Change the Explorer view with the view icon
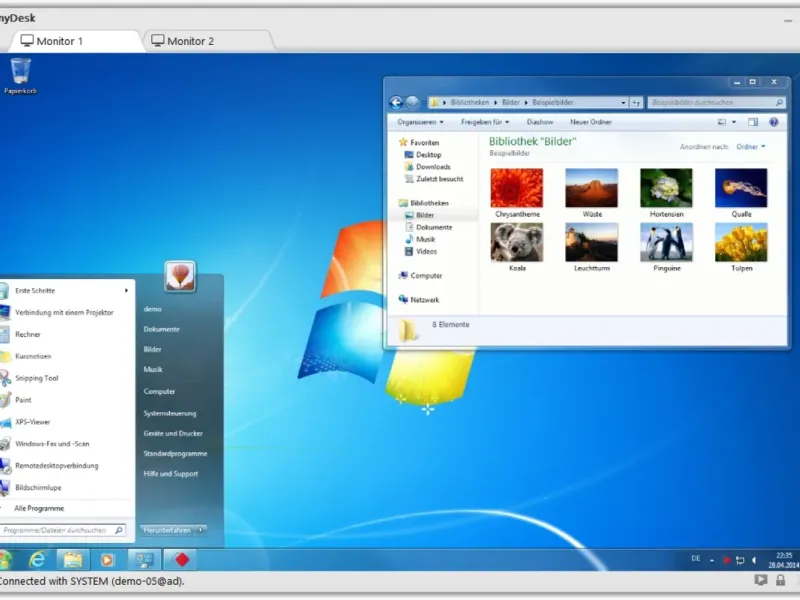This screenshot has height=600, width=800. pyautogui.click(x=721, y=122)
